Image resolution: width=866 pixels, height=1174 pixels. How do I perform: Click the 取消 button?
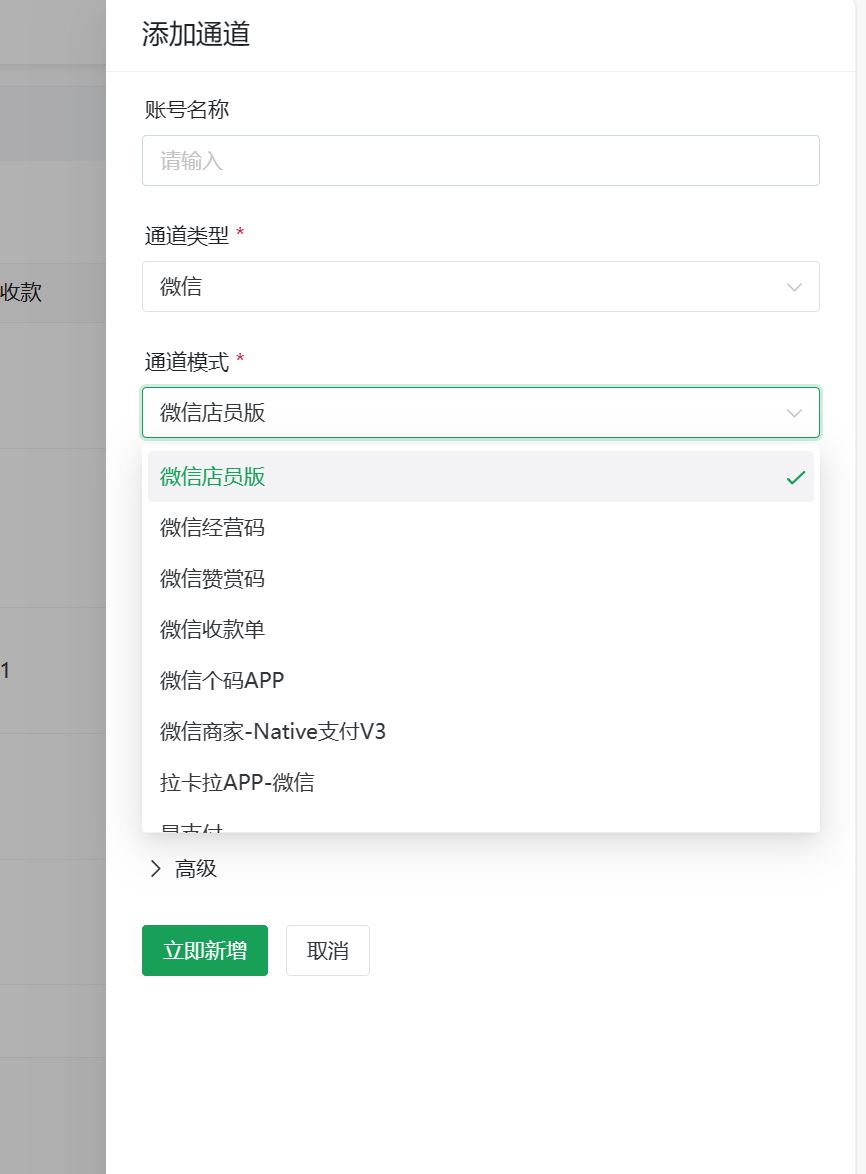[x=328, y=950]
